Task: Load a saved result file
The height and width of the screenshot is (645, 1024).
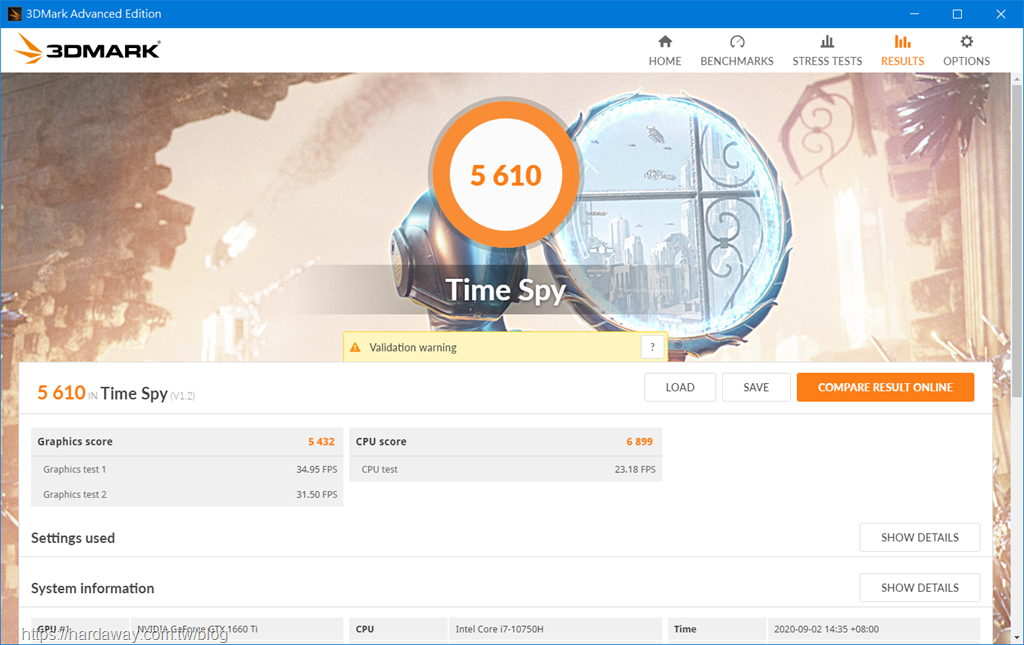Action: coord(680,387)
